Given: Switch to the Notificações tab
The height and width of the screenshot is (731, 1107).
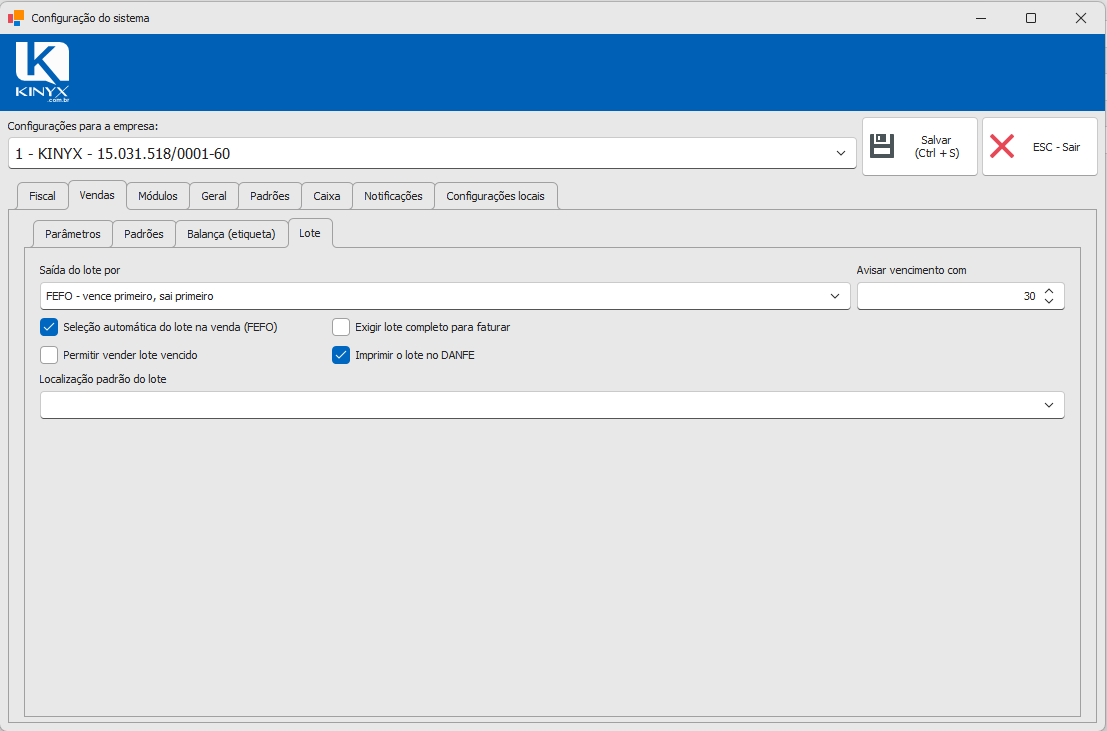Looking at the screenshot, I should (393, 196).
